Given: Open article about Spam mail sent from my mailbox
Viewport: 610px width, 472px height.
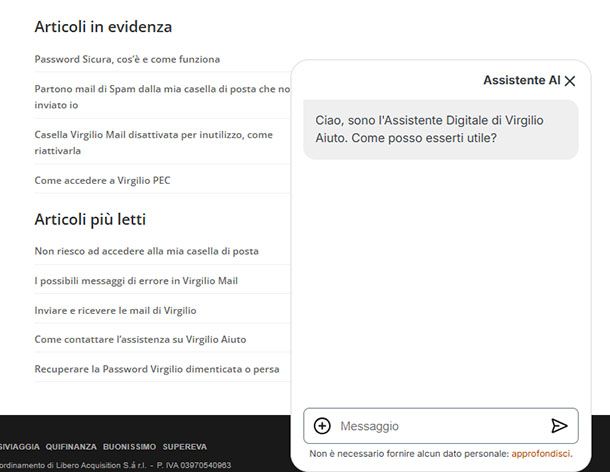Looking at the screenshot, I should (x=162, y=97).
